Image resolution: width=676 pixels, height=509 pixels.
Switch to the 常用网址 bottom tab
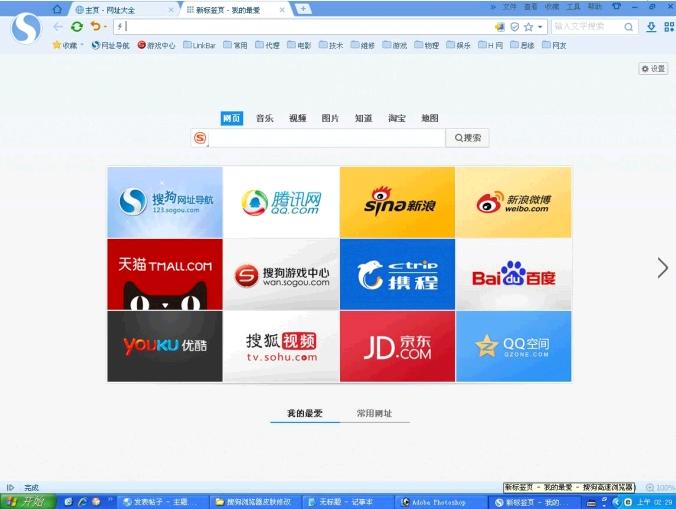374,413
